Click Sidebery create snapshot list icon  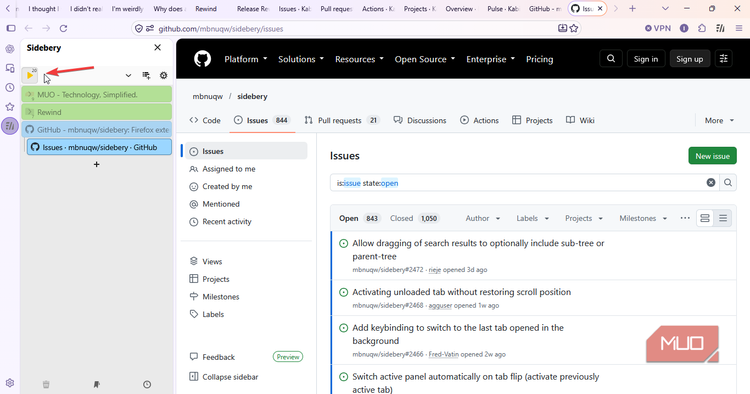point(146,76)
